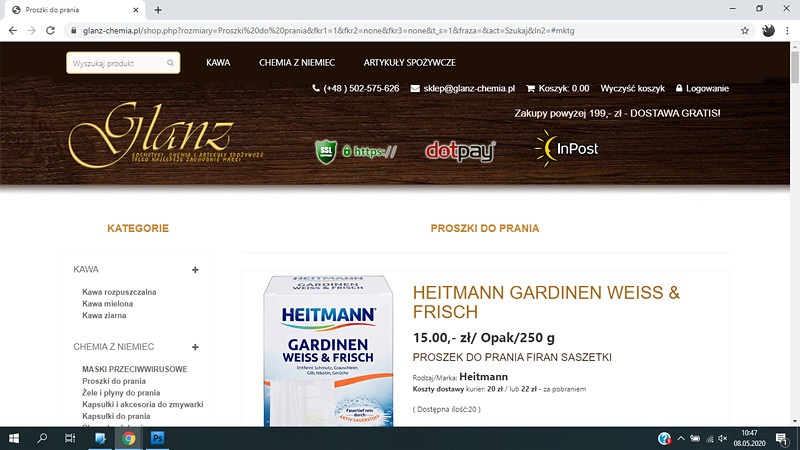Open Kawa rozpuszczalna category
Viewport: 800px width, 450px height.
pos(119,292)
